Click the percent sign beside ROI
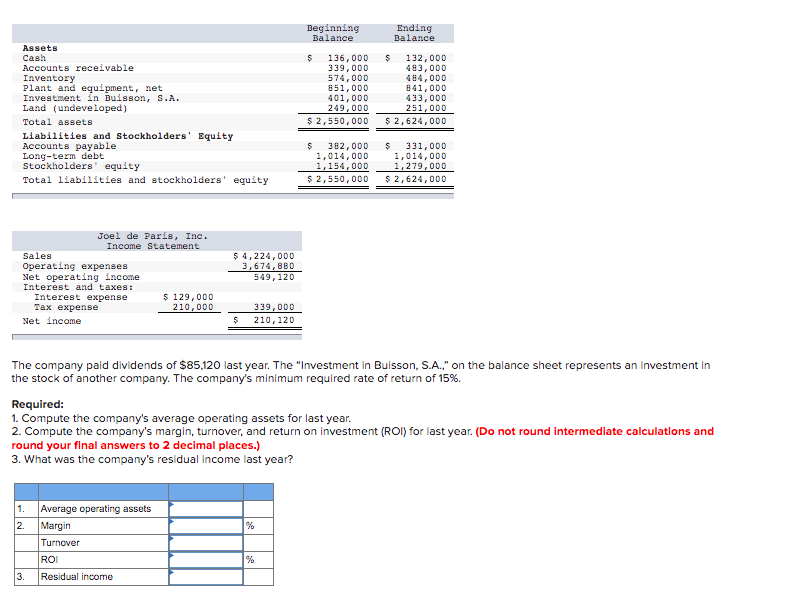 pyautogui.click(x=250, y=559)
